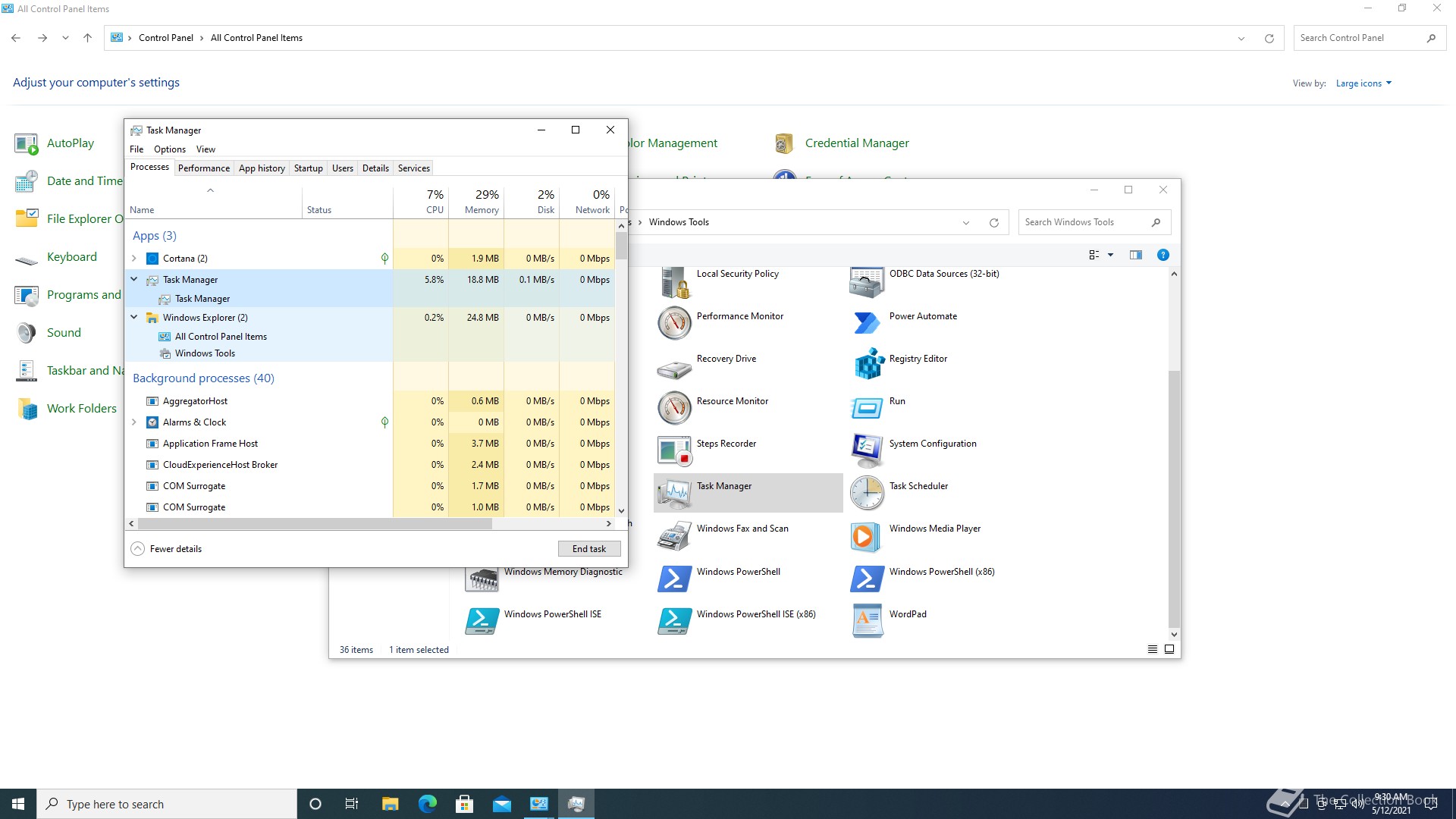The width and height of the screenshot is (1456, 819).
Task: Open recent locations dropdown in Control Panel
Action: click(x=65, y=38)
